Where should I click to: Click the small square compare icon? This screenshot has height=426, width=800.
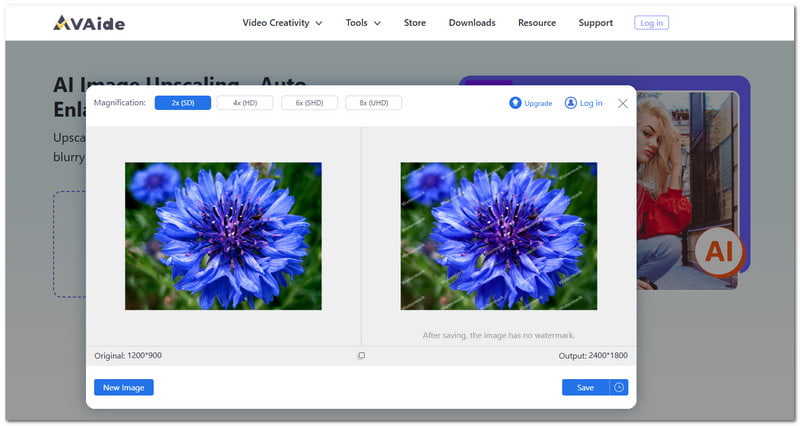361,356
